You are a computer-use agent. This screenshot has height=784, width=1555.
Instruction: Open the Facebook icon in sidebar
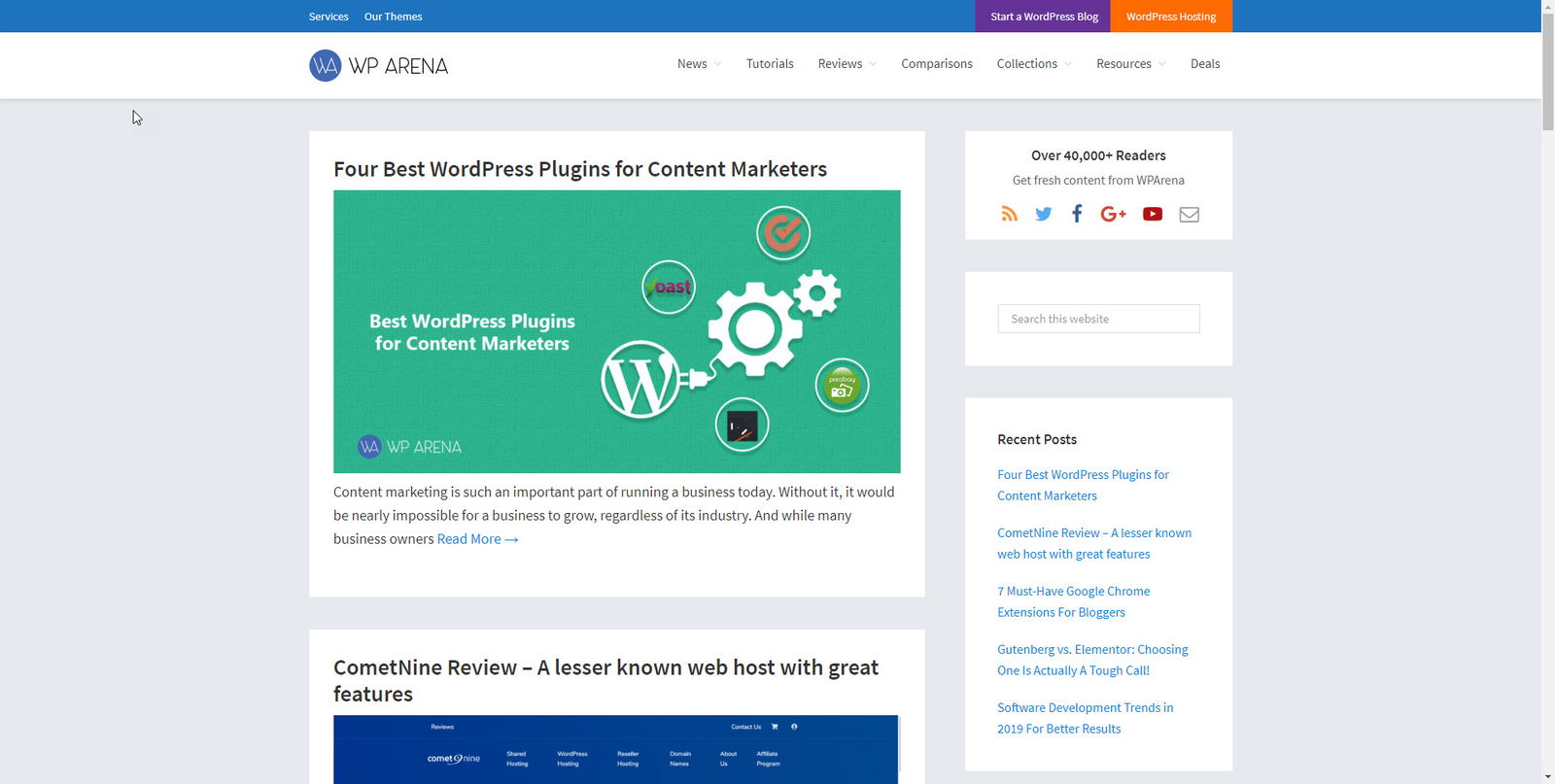pos(1077,214)
